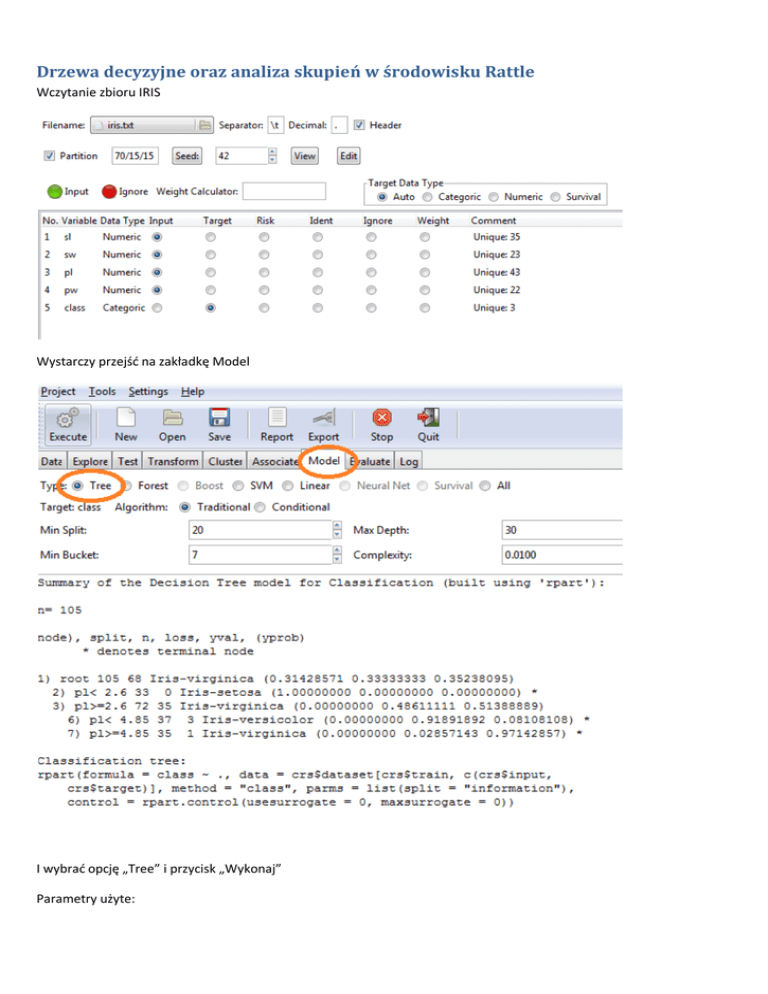
Task: Increment the Seed value spinner
Action: [273, 152]
